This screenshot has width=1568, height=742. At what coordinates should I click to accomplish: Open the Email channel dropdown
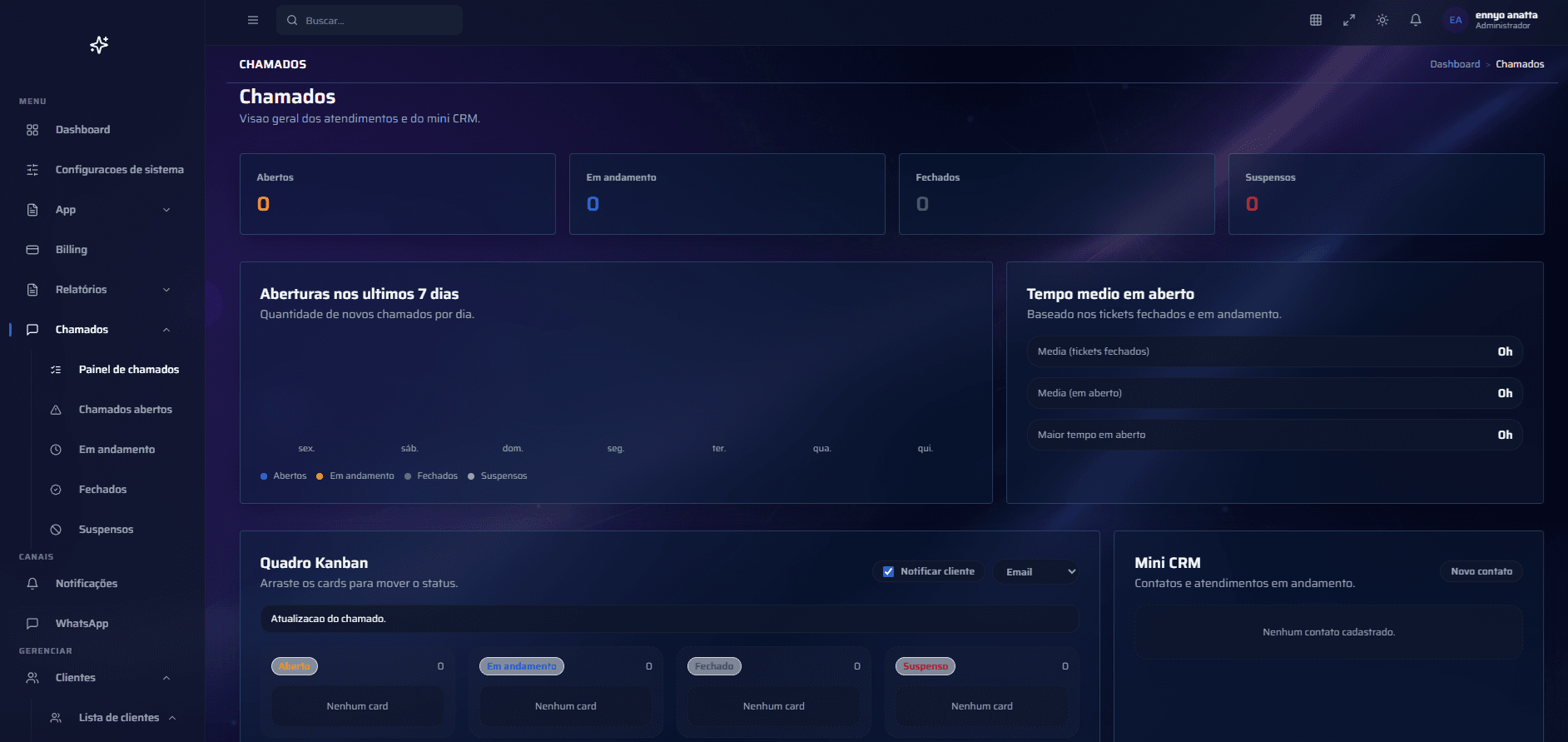click(x=1039, y=572)
